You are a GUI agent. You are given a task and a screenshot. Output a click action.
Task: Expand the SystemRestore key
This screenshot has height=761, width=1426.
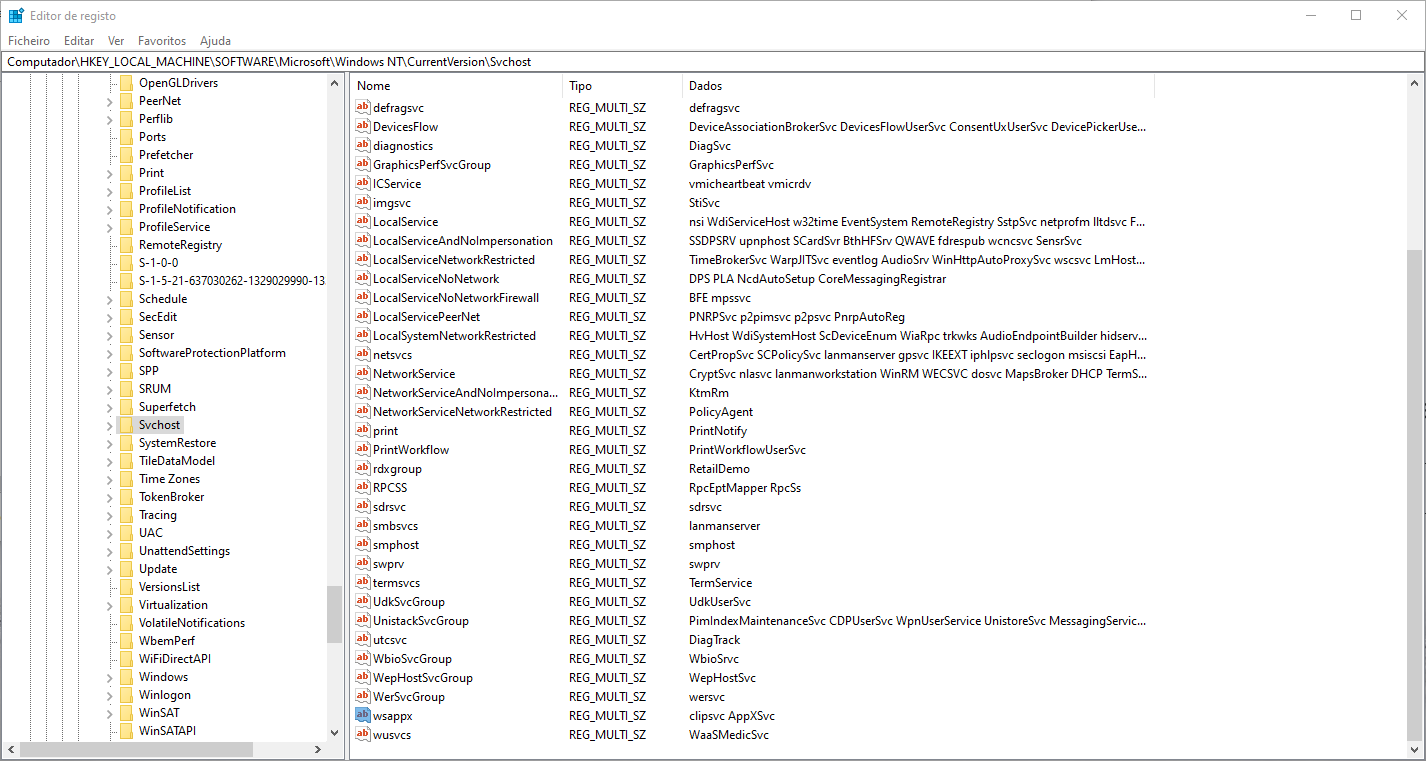(x=109, y=443)
